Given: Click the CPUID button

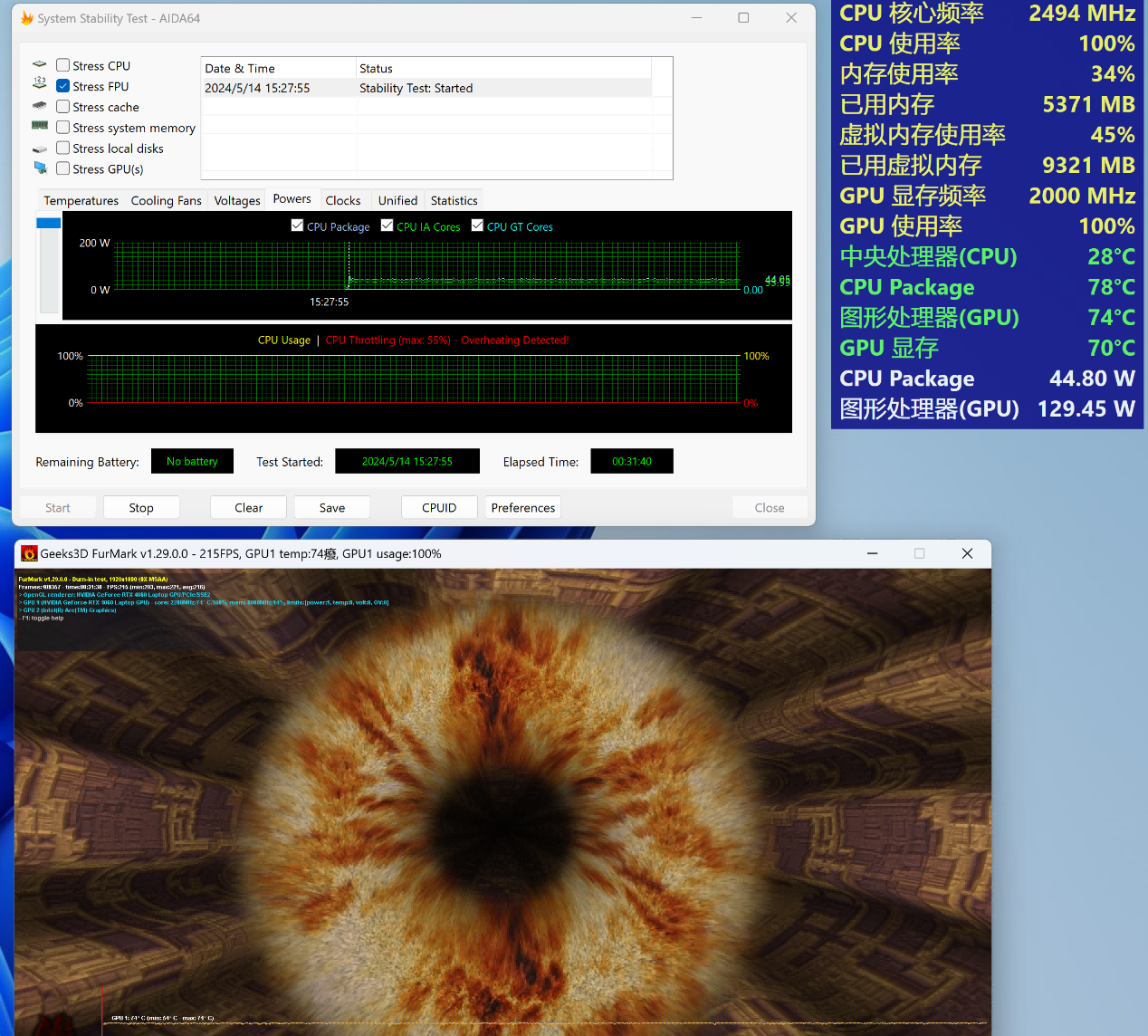Looking at the screenshot, I should click(x=439, y=507).
